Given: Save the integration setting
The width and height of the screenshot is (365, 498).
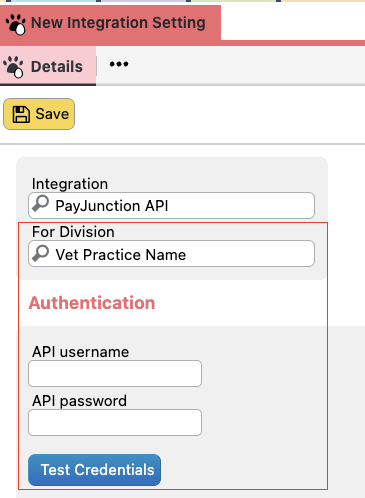Looking at the screenshot, I should click(x=39, y=114).
